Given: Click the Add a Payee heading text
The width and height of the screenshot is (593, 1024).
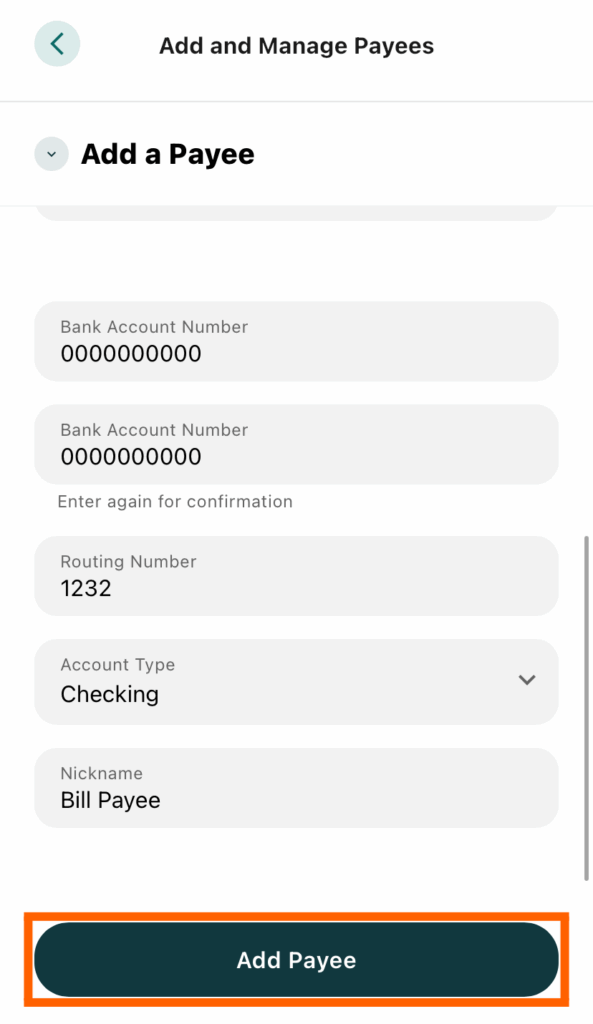Looking at the screenshot, I should coord(166,154).
